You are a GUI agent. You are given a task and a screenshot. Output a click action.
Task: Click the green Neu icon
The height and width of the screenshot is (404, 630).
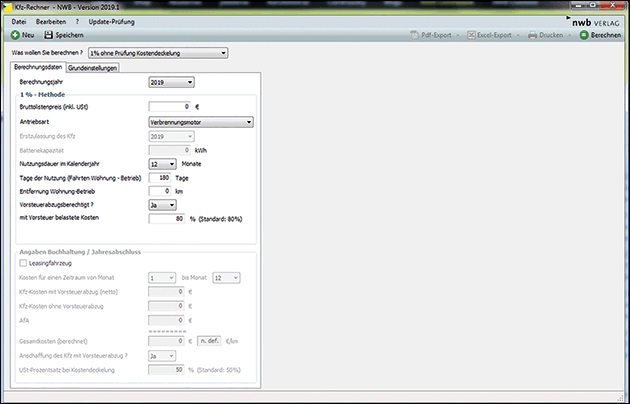[15, 35]
